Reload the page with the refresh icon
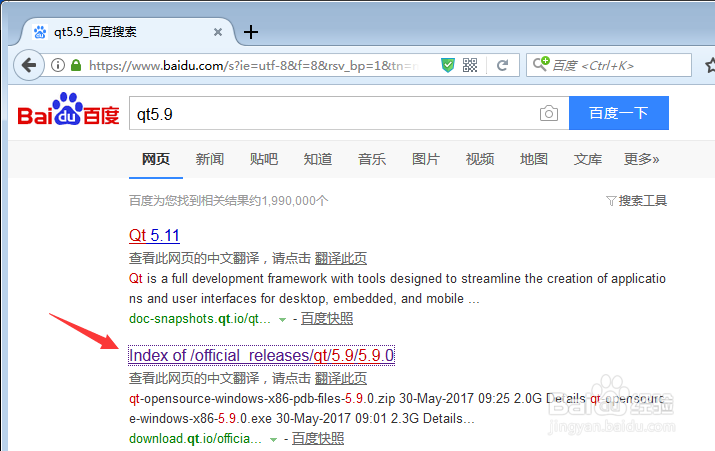 point(502,65)
